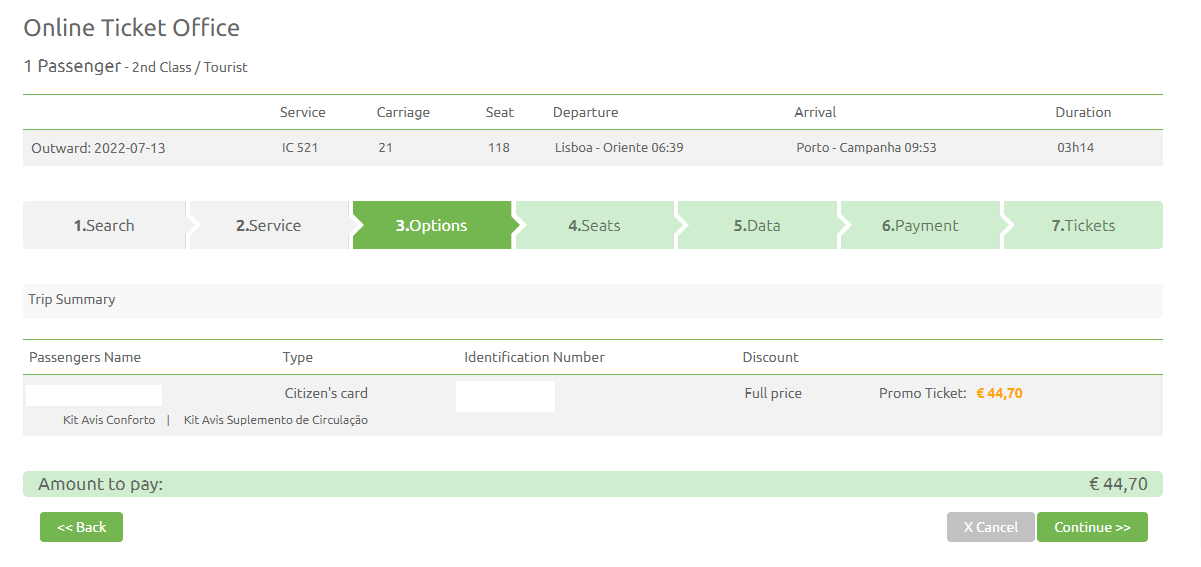Viewport: 1201px width, 567px height.
Task: Select the Online Ticket Office heading
Action: point(131,27)
